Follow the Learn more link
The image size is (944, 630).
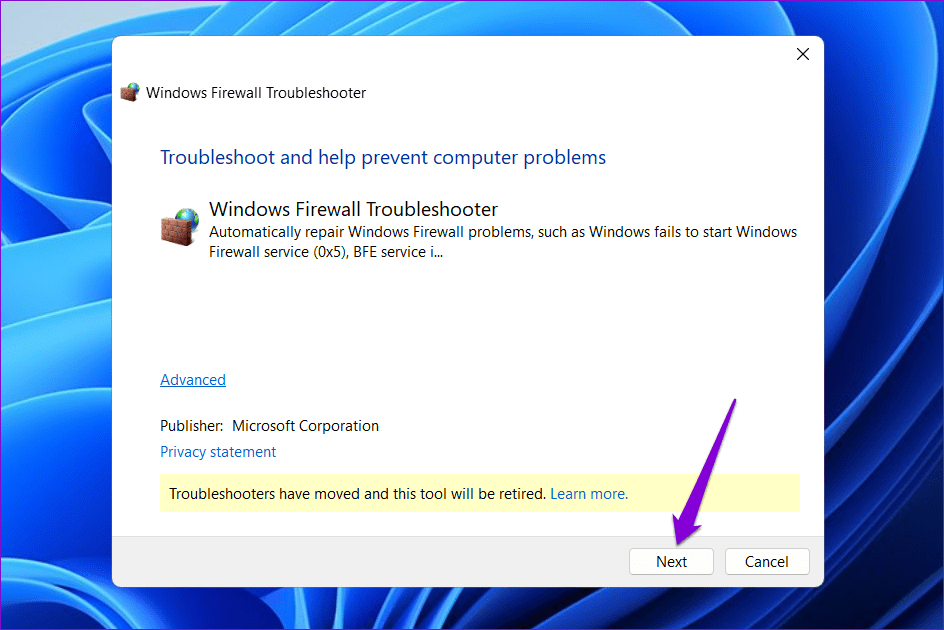click(x=589, y=494)
